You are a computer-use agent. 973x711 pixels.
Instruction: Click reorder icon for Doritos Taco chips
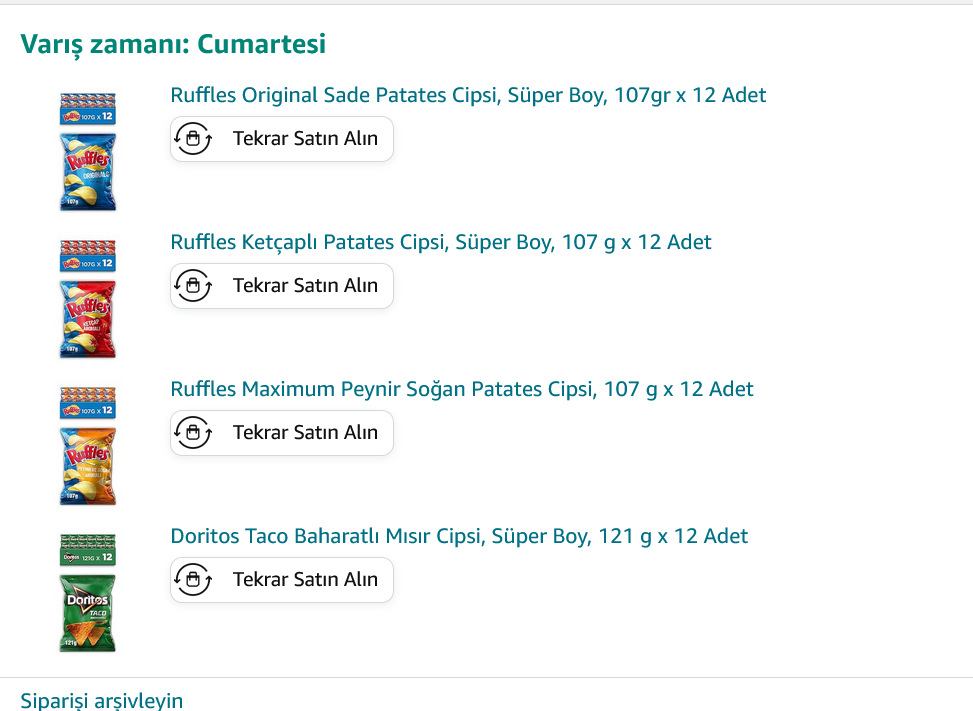(x=193, y=580)
